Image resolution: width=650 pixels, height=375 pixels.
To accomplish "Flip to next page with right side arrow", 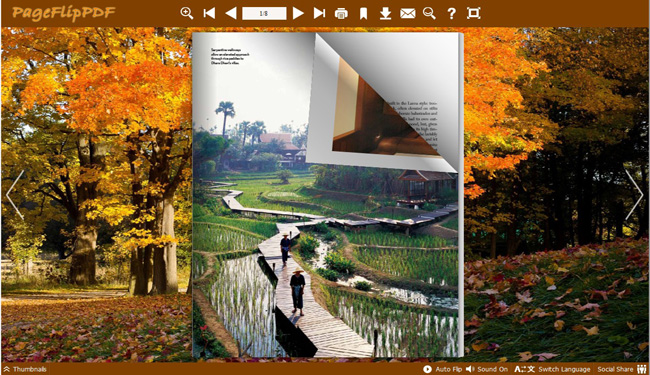I will pyautogui.click(x=634, y=195).
